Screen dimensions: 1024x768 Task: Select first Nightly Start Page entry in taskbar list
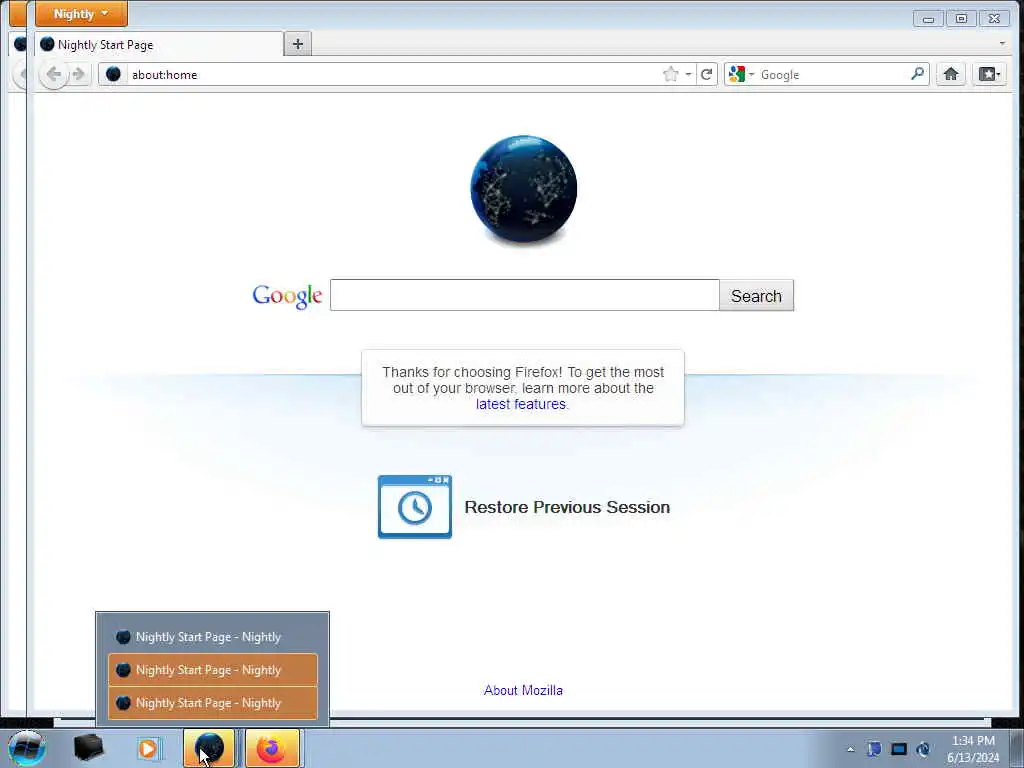[213, 637]
